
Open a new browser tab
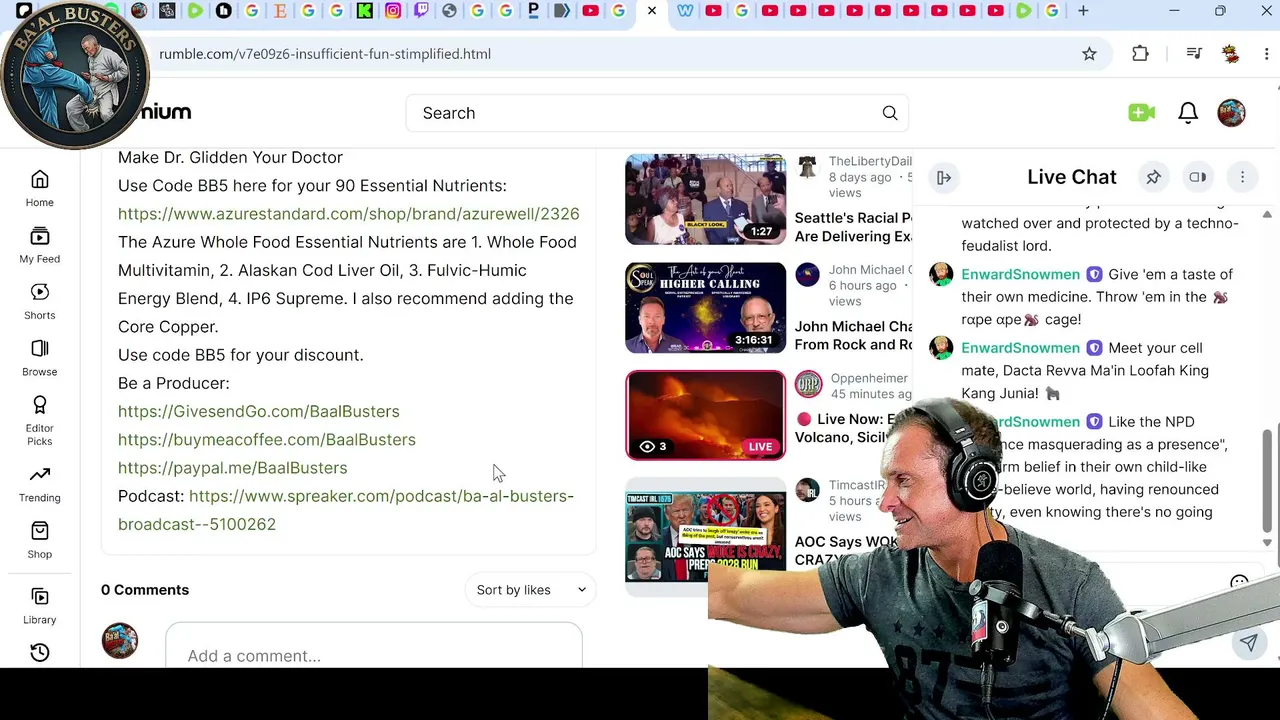click(1083, 11)
